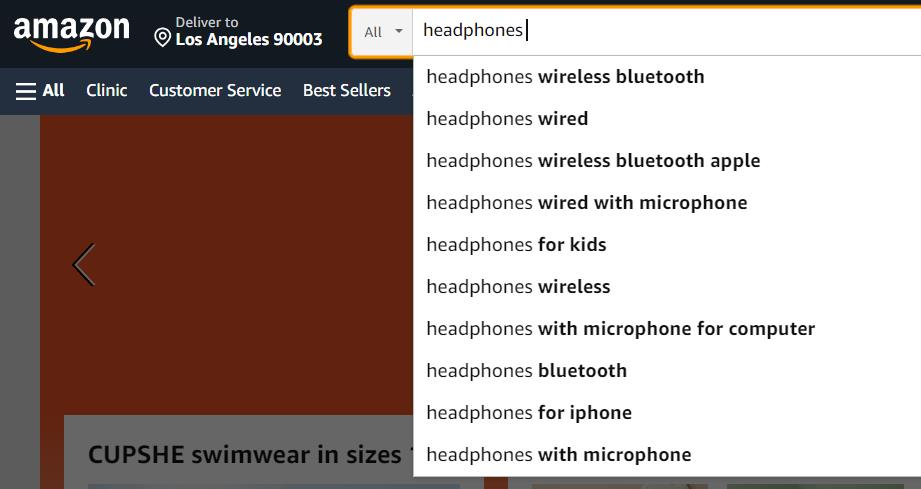Choose the headphones bluetooth suggestion
Viewport: 921px width, 489px height.
click(526, 371)
